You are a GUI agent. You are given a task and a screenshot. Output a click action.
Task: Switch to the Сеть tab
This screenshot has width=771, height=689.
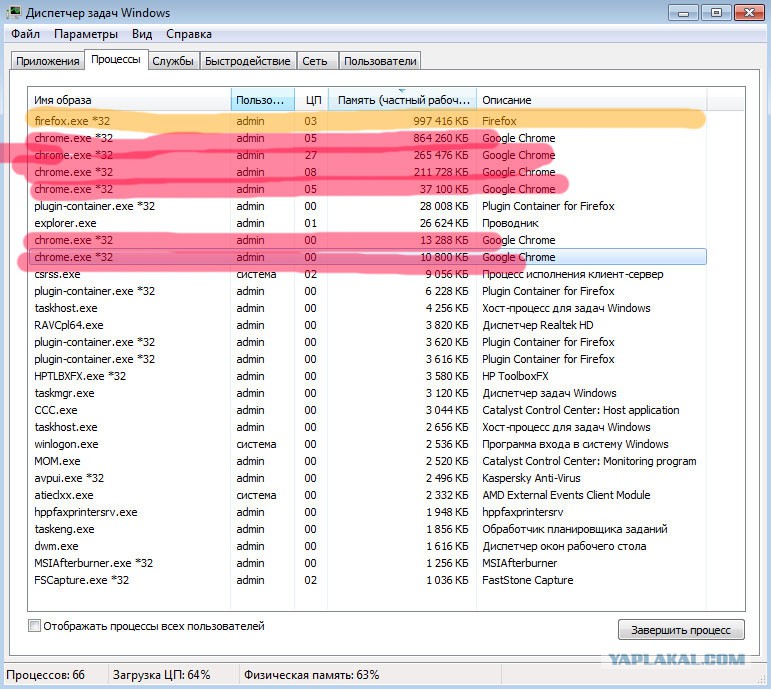[x=315, y=61]
